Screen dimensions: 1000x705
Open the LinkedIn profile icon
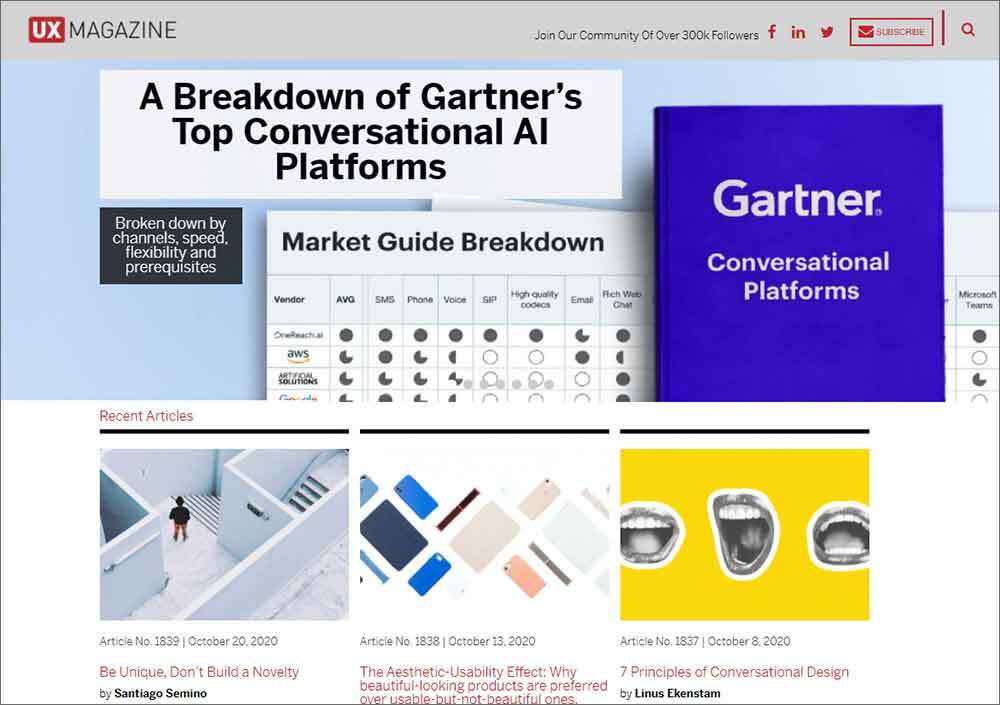[798, 32]
